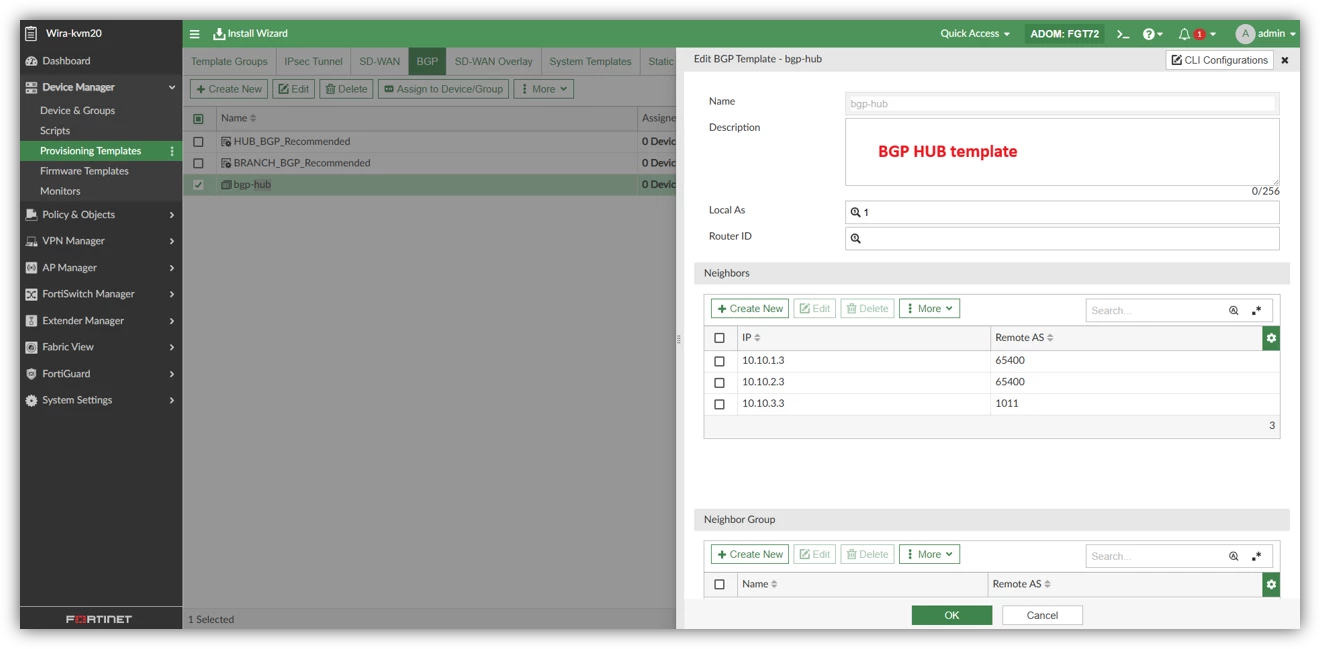Open the notifications bell icon
1320x649 pixels.
click(1184, 34)
